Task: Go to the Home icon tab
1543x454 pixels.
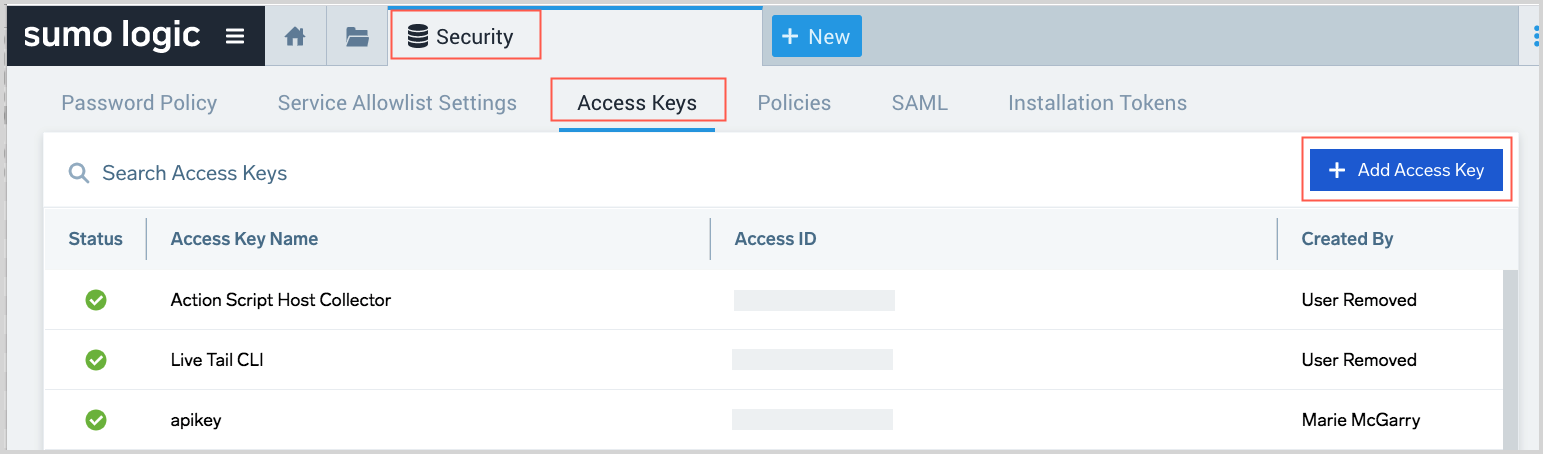Action: 295,37
